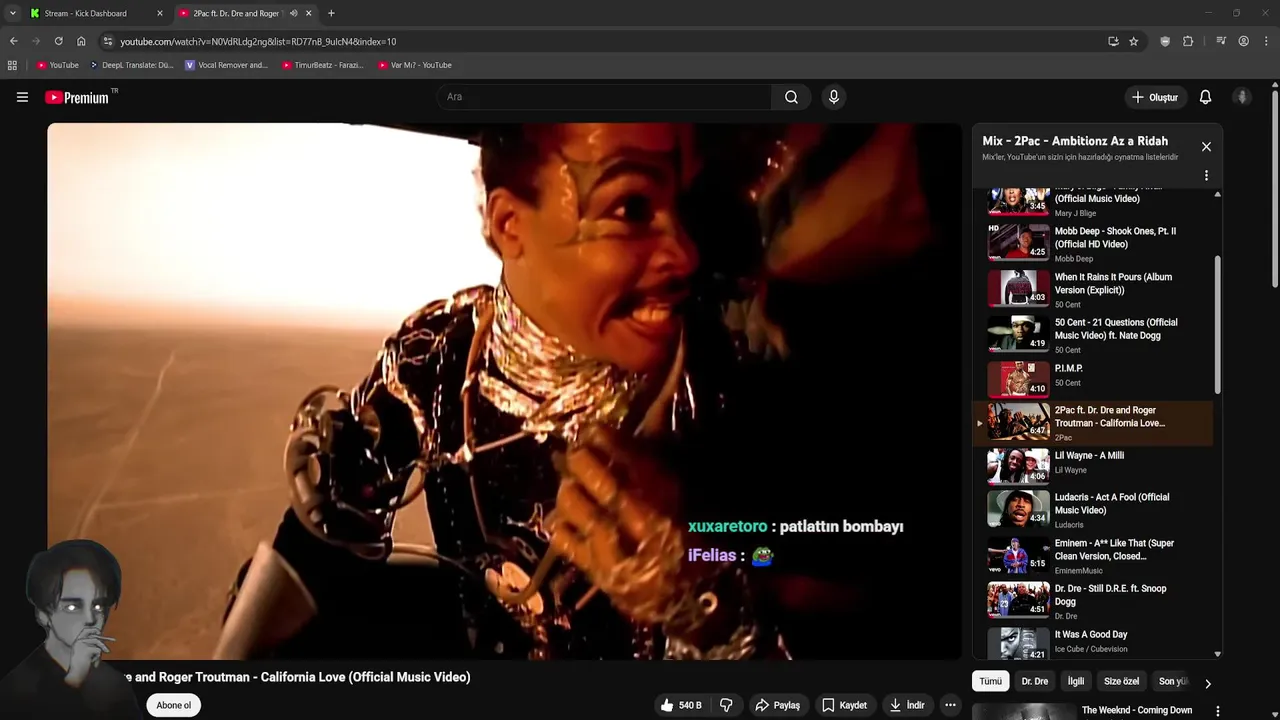
Task: Open the Mix - 2Pac playlist title
Action: (1075, 141)
